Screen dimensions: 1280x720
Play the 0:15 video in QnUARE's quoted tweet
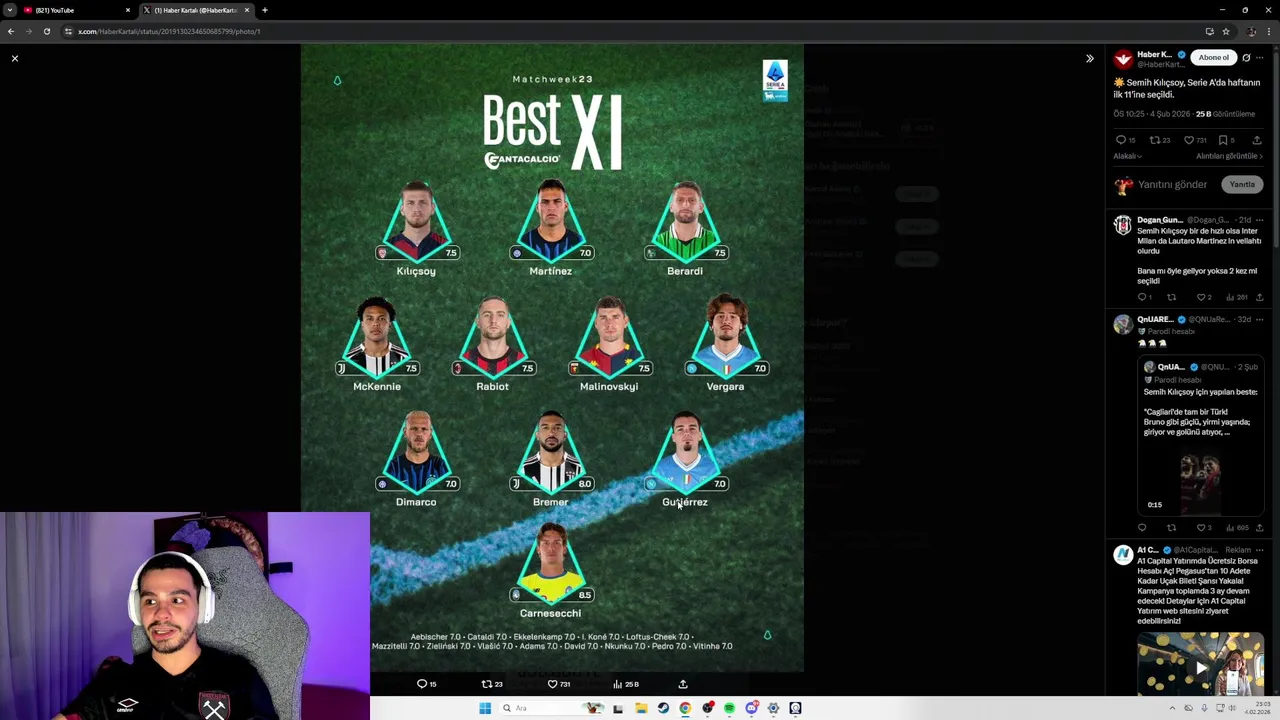1200,479
